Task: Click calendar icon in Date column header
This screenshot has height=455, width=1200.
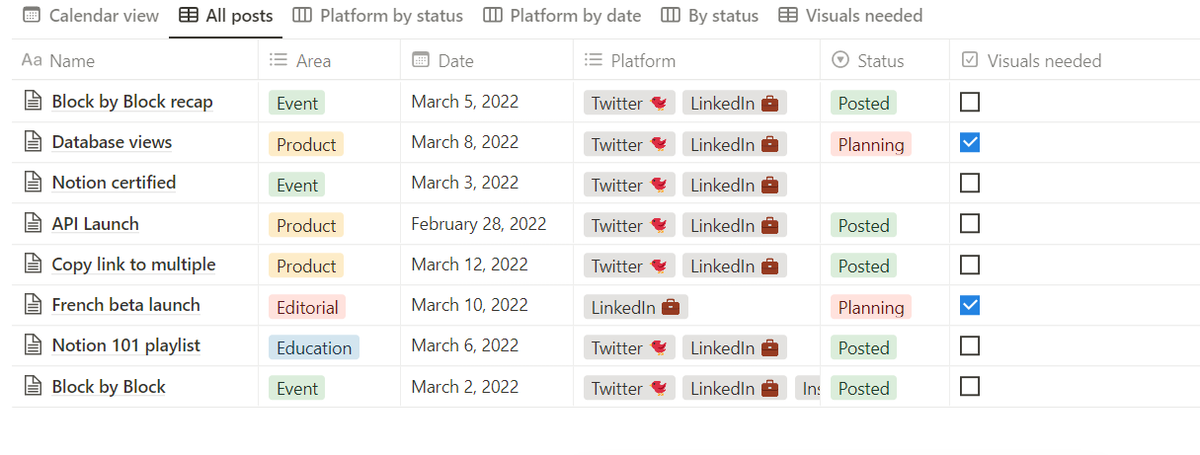Action: (x=421, y=61)
